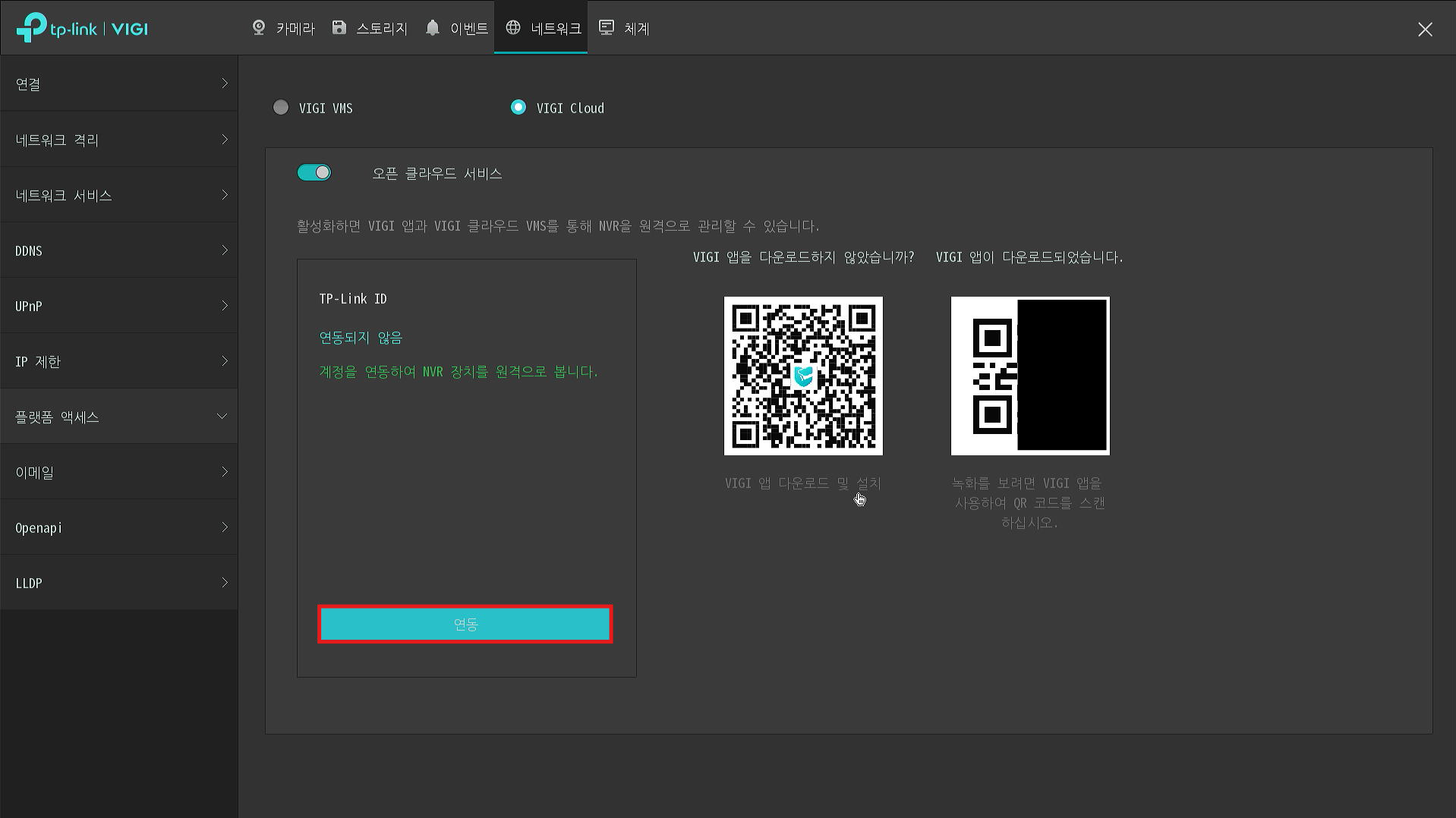Viewport: 1456px width, 818px height.
Task: Expand the UPnP sidebar section
Action: click(x=119, y=306)
